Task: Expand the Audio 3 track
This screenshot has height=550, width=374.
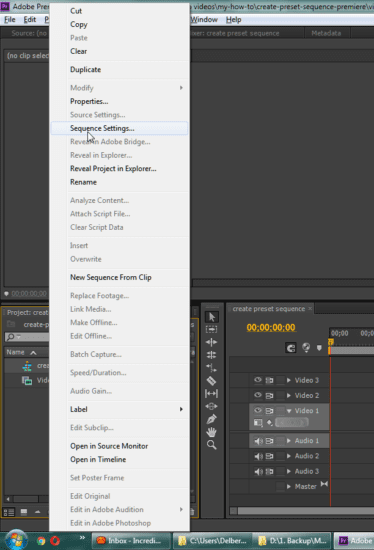Action: [x=289, y=471]
